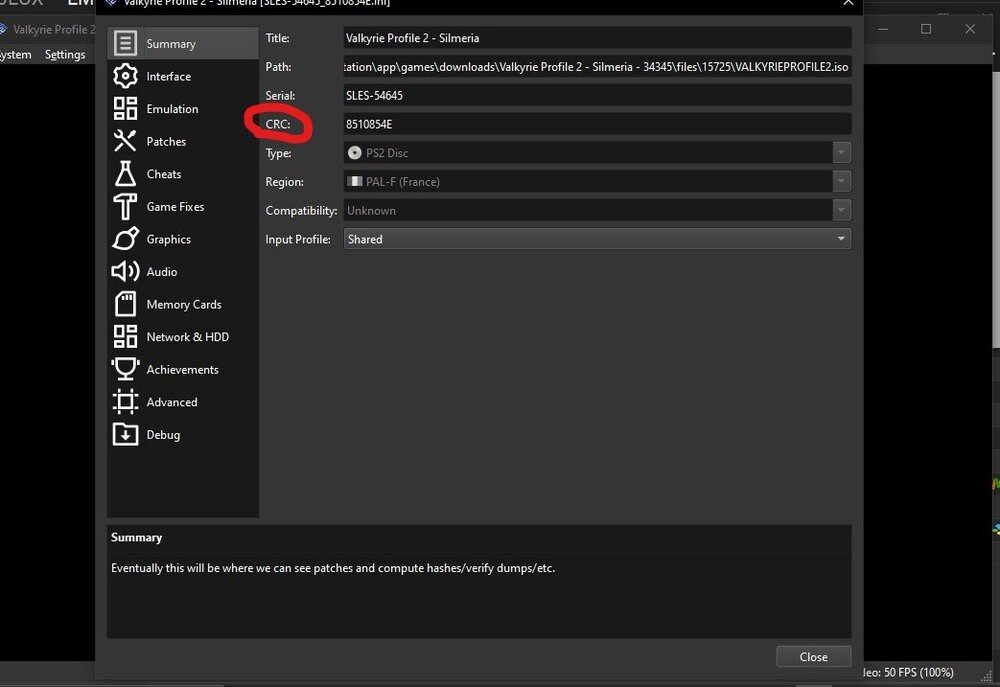Open Patches wrench icon
Image resolution: width=1000 pixels, height=687 pixels.
(125, 141)
